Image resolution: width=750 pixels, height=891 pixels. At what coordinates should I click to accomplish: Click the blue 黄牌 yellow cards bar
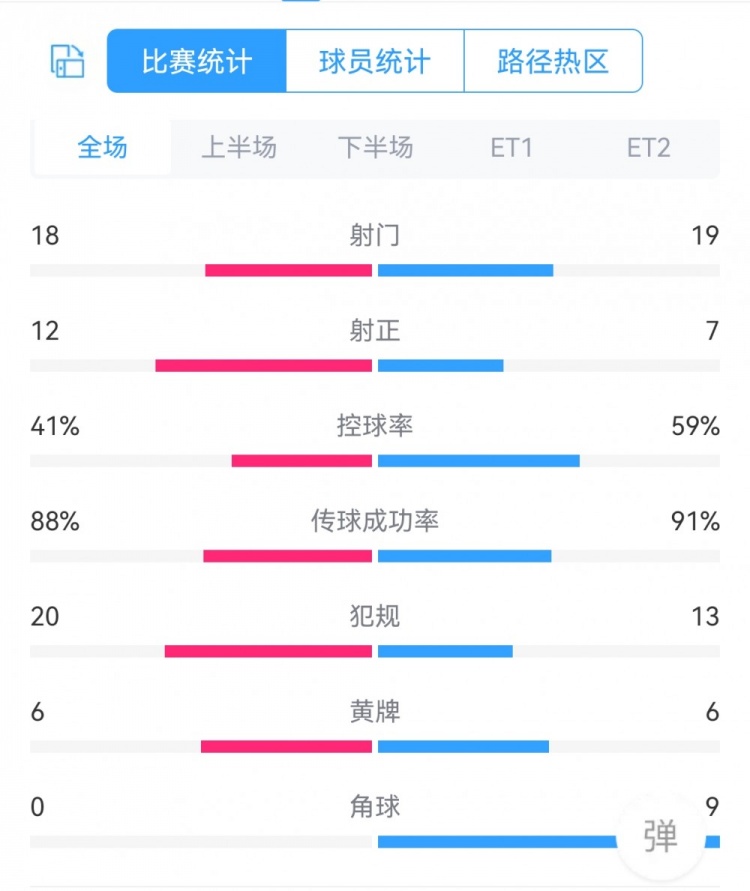coord(464,747)
